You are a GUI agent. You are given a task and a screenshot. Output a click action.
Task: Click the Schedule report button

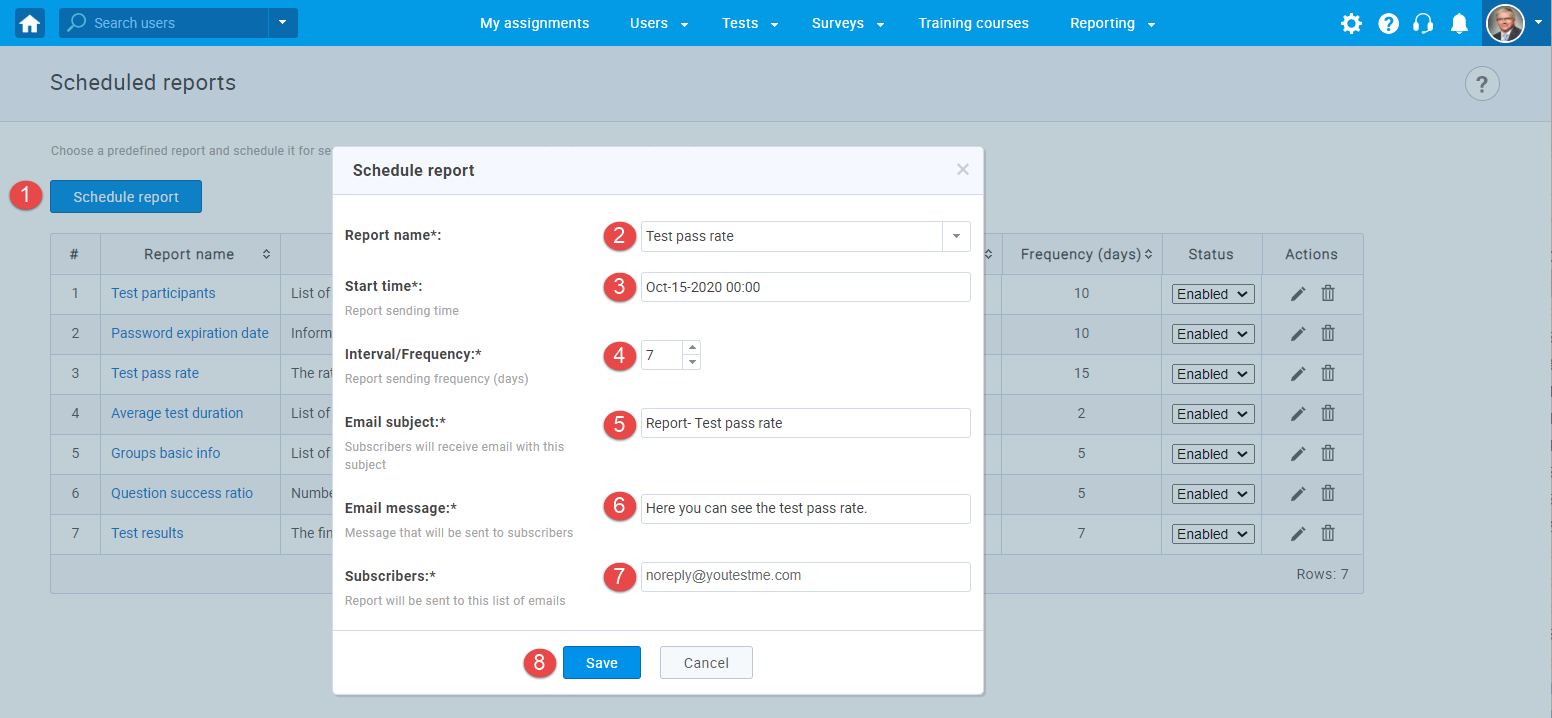pyautogui.click(x=125, y=196)
